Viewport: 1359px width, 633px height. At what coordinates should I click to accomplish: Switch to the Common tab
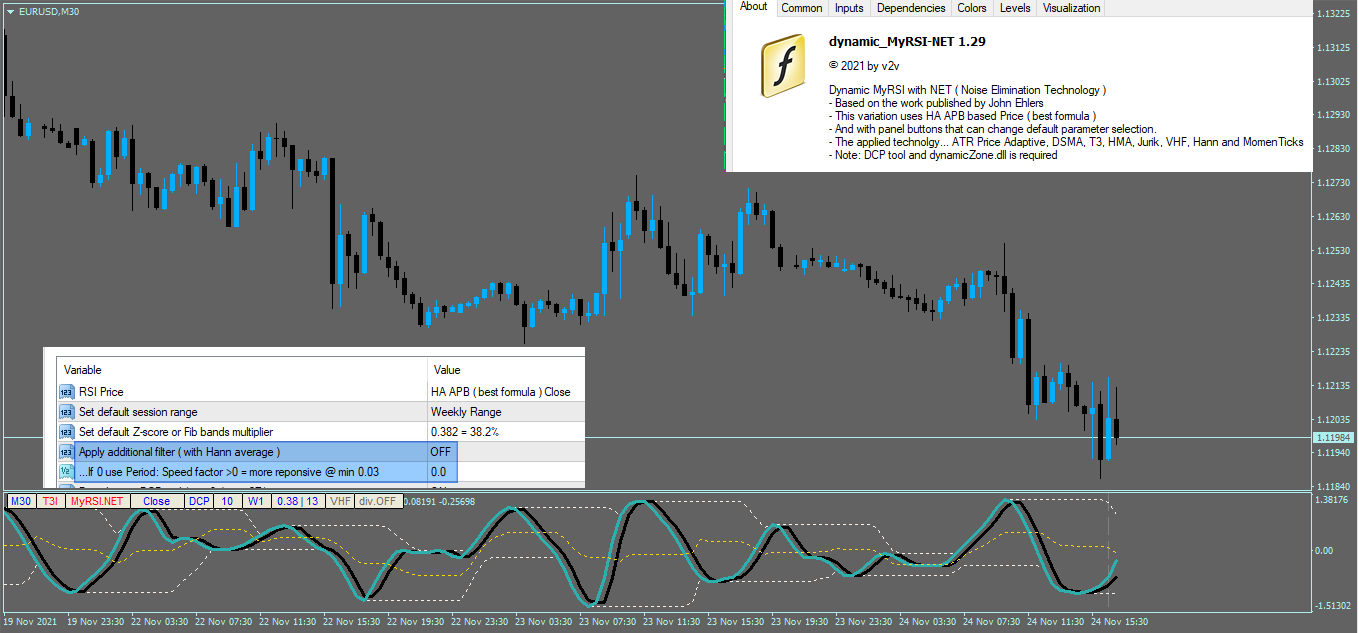point(802,8)
